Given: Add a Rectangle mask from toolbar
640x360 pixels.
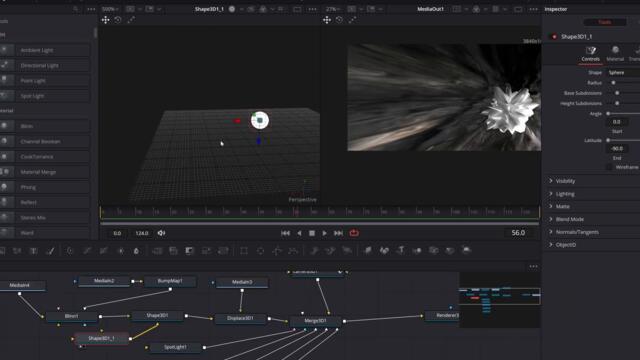Looking at the screenshot, I should click(x=244, y=251).
